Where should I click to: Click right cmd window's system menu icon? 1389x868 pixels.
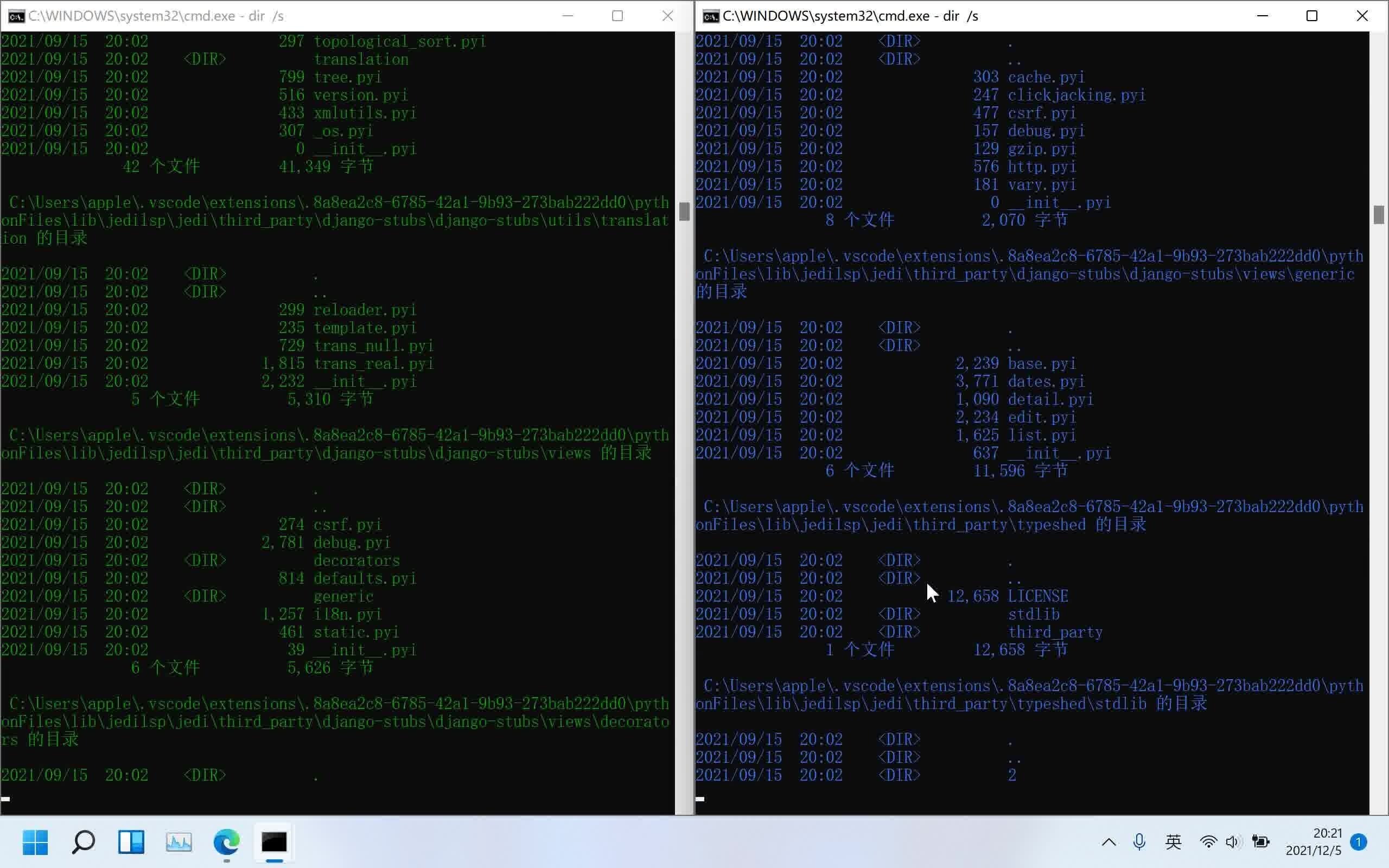click(x=711, y=16)
